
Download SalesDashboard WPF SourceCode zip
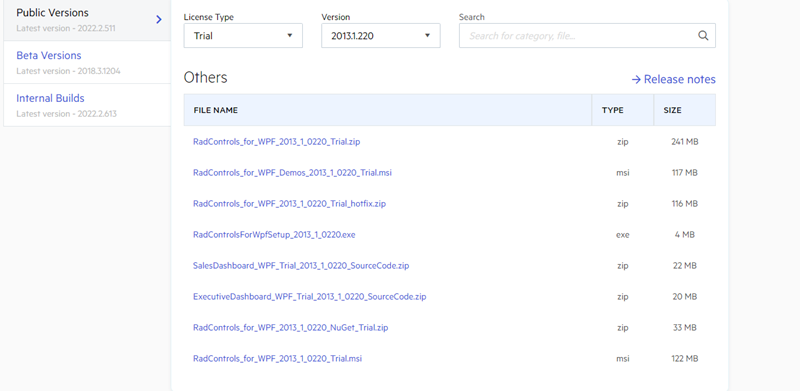[x=301, y=266]
